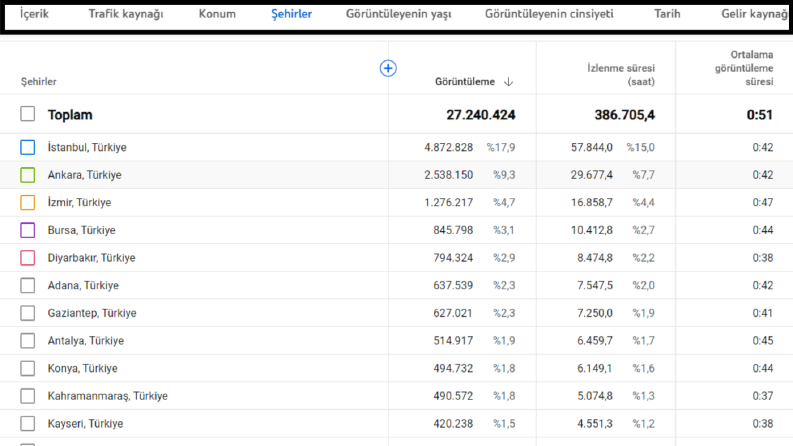Click Kayseri watch time 4.551,3
793x446 pixels.
(x=595, y=424)
